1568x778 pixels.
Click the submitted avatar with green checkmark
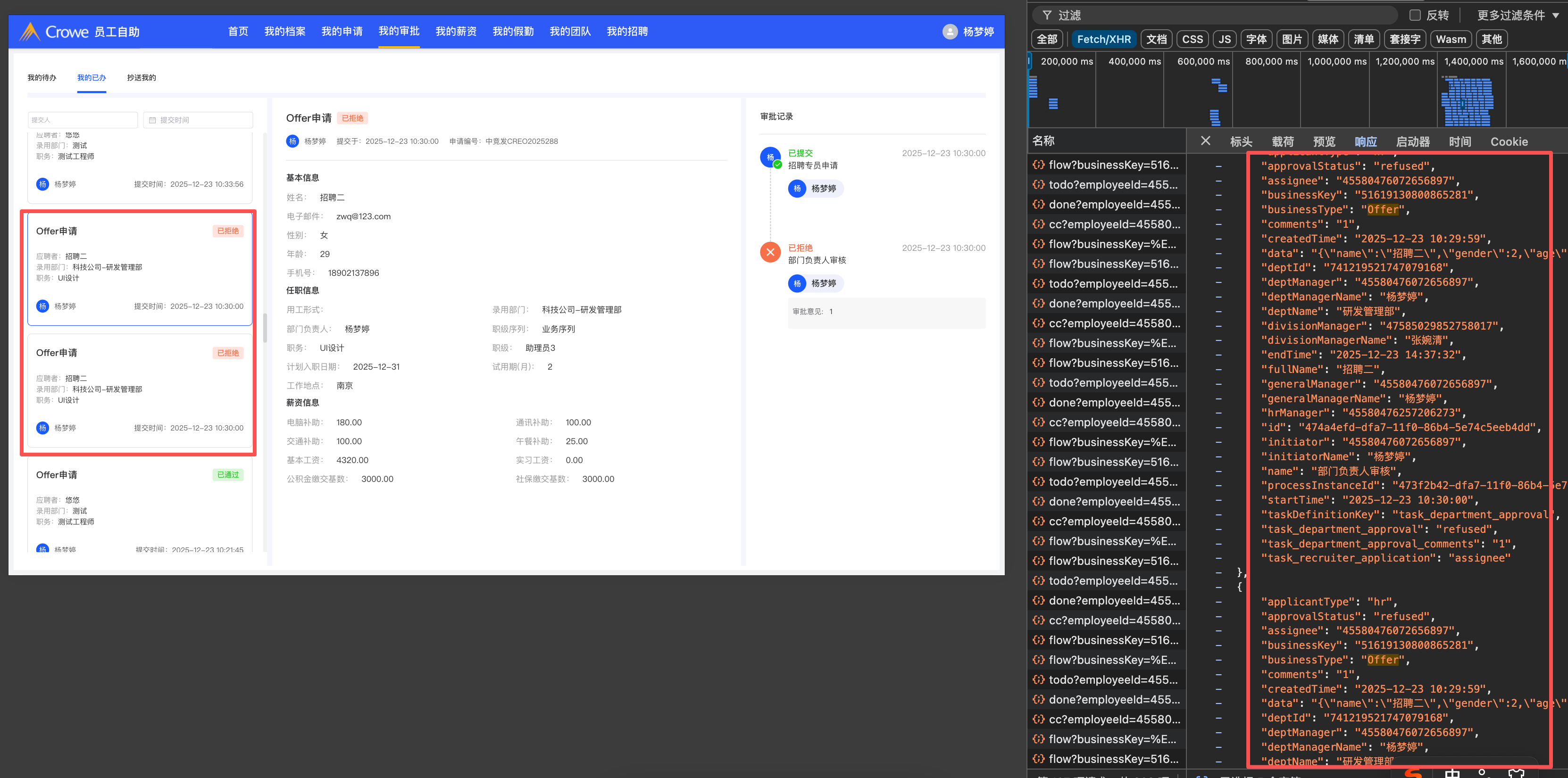[x=771, y=157]
